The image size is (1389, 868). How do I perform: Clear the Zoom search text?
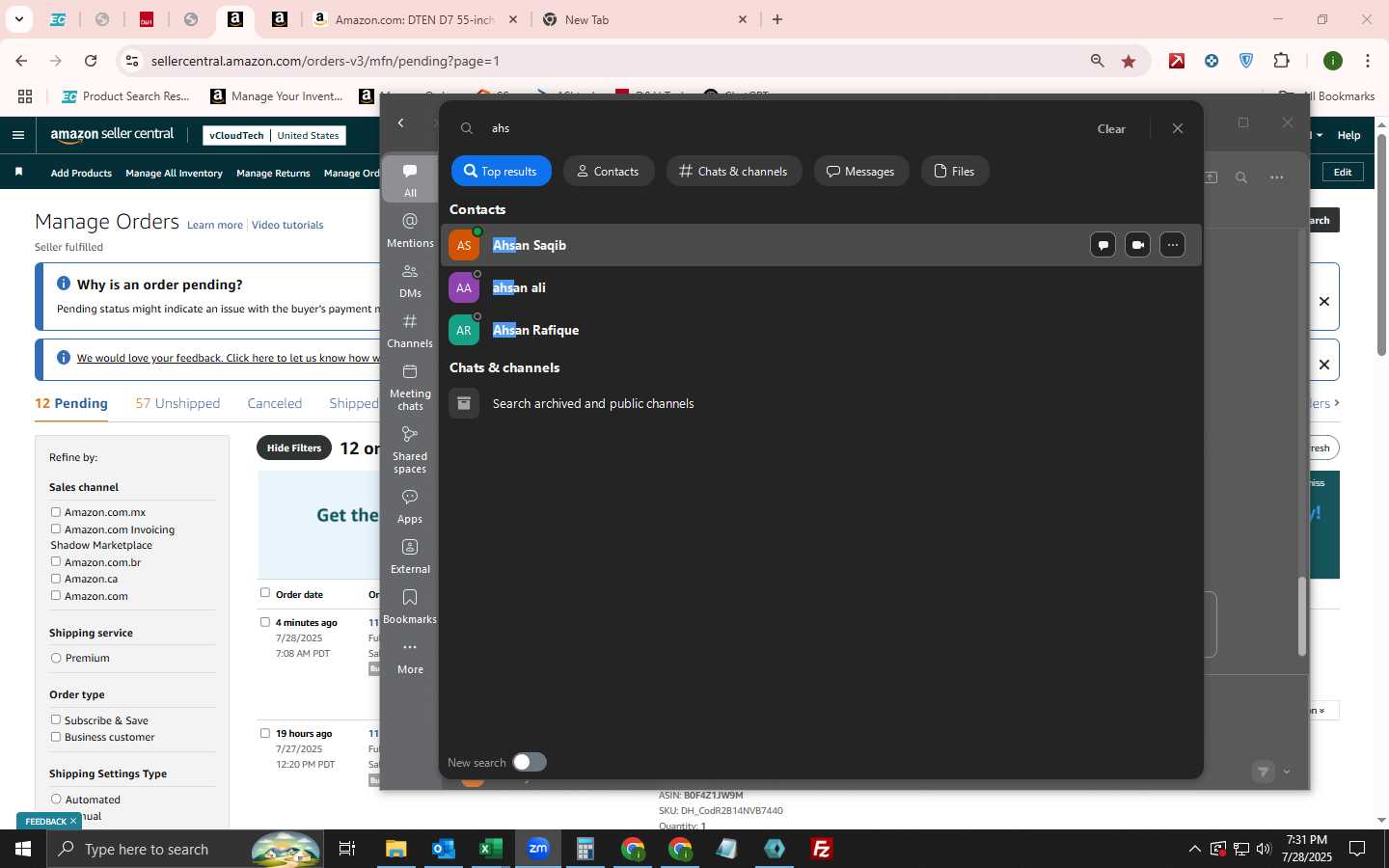click(1111, 128)
